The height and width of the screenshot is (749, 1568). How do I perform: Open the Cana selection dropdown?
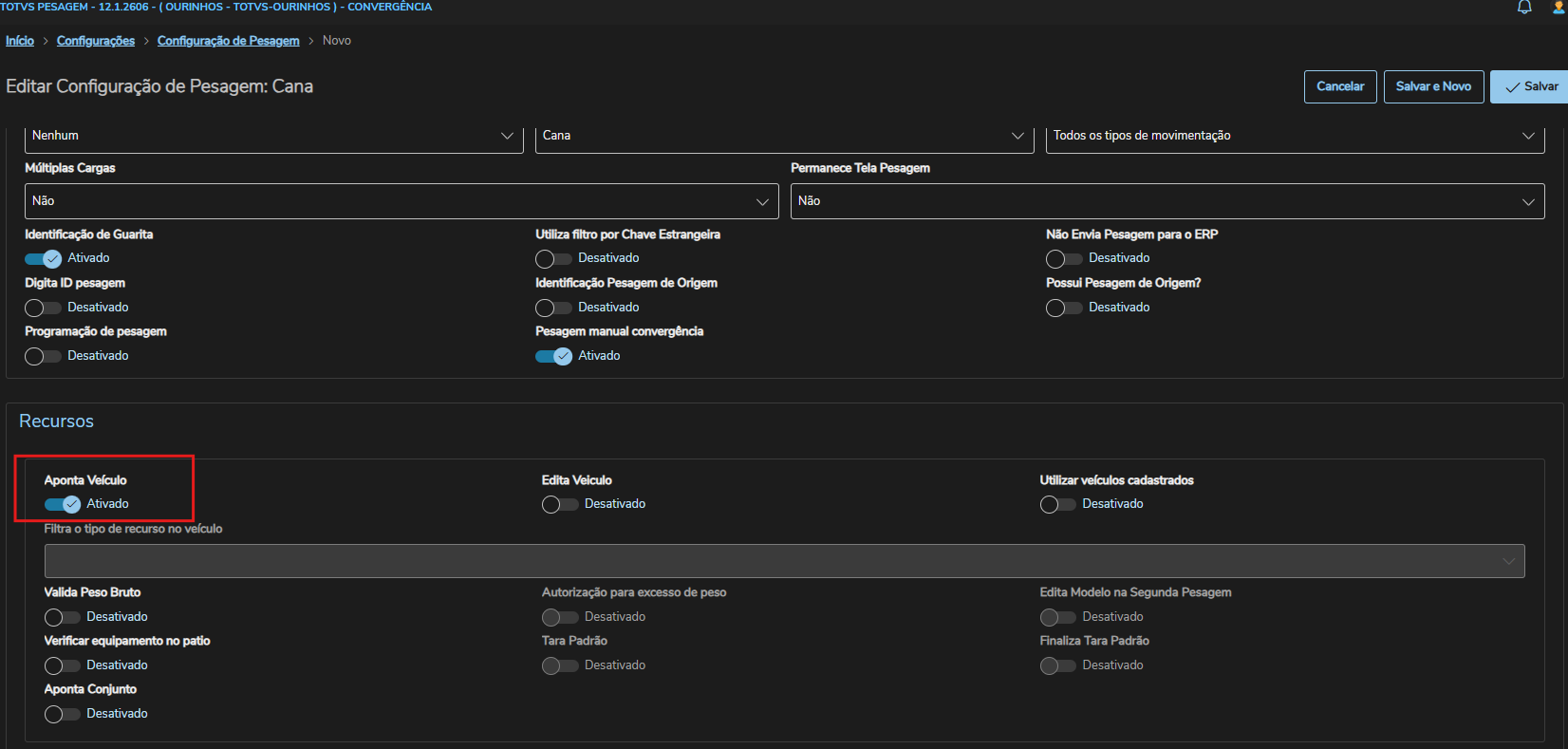784,136
